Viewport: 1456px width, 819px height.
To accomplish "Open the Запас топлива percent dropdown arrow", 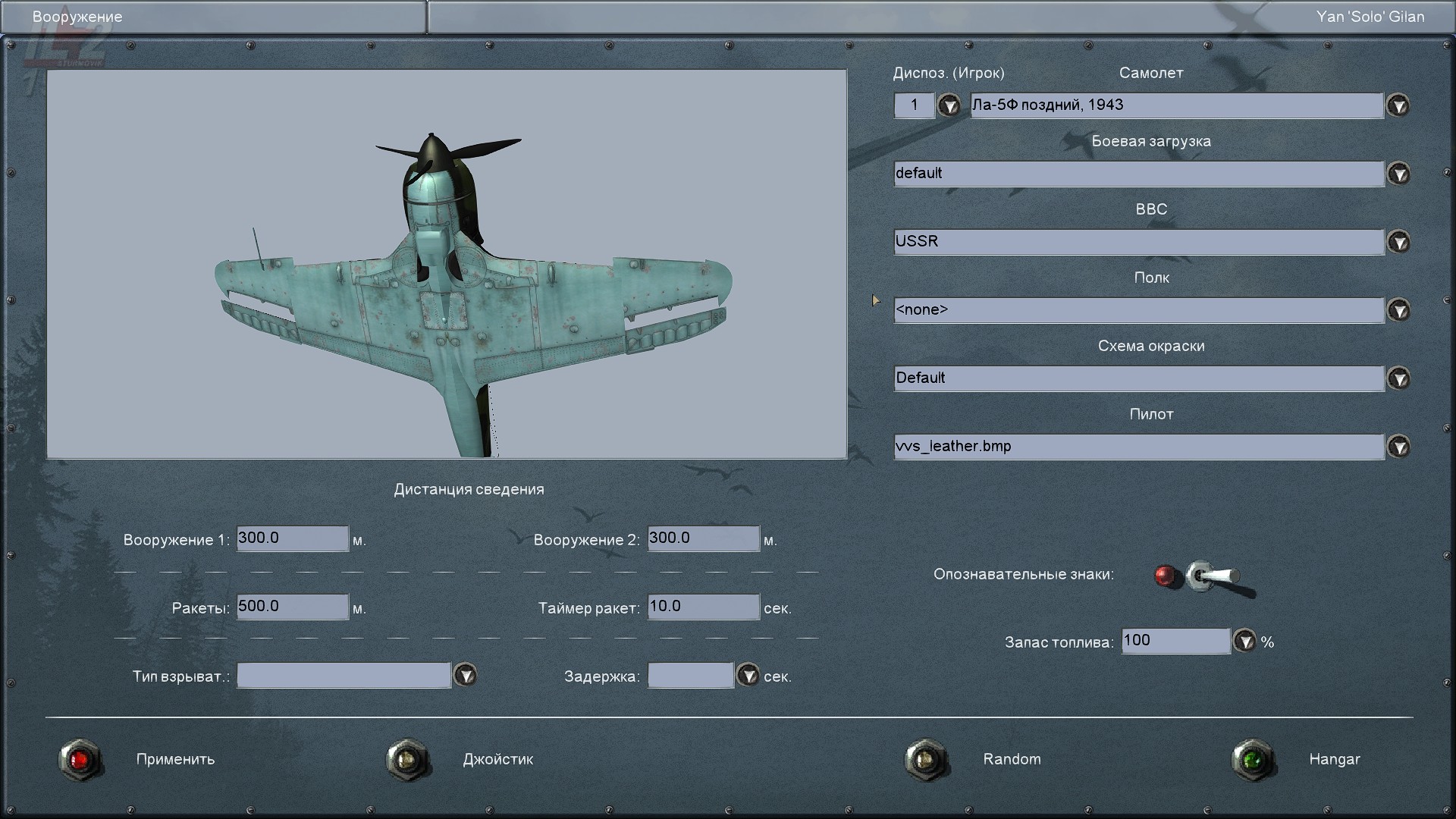I will click(x=1244, y=642).
